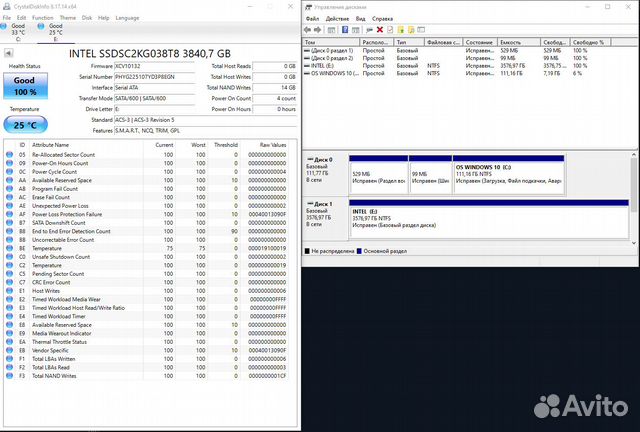Click the red X delete toolbar icon
This screenshot has height=432, width=640.
coord(380,30)
